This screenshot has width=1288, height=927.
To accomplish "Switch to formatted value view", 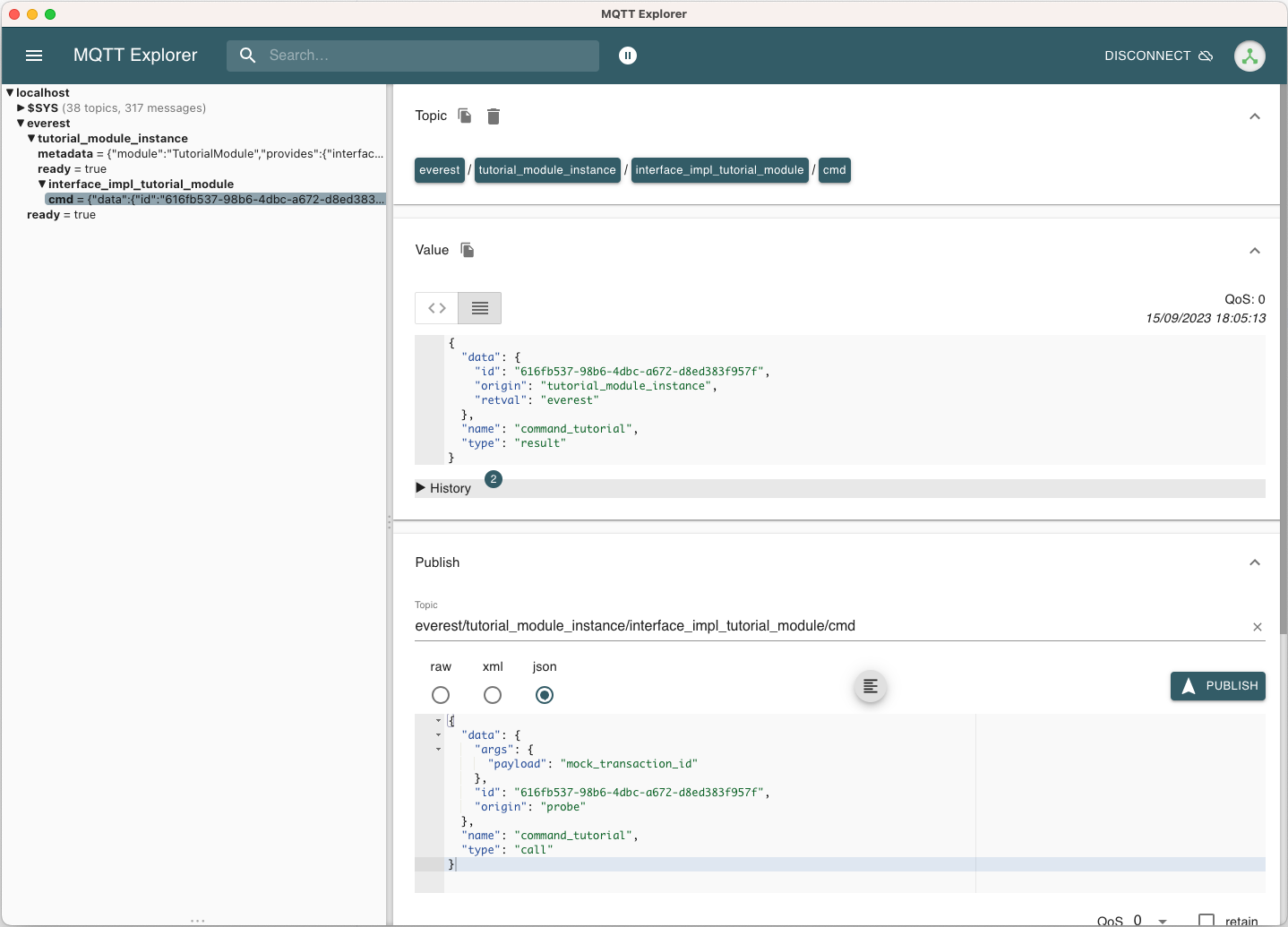I will click(479, 307).
